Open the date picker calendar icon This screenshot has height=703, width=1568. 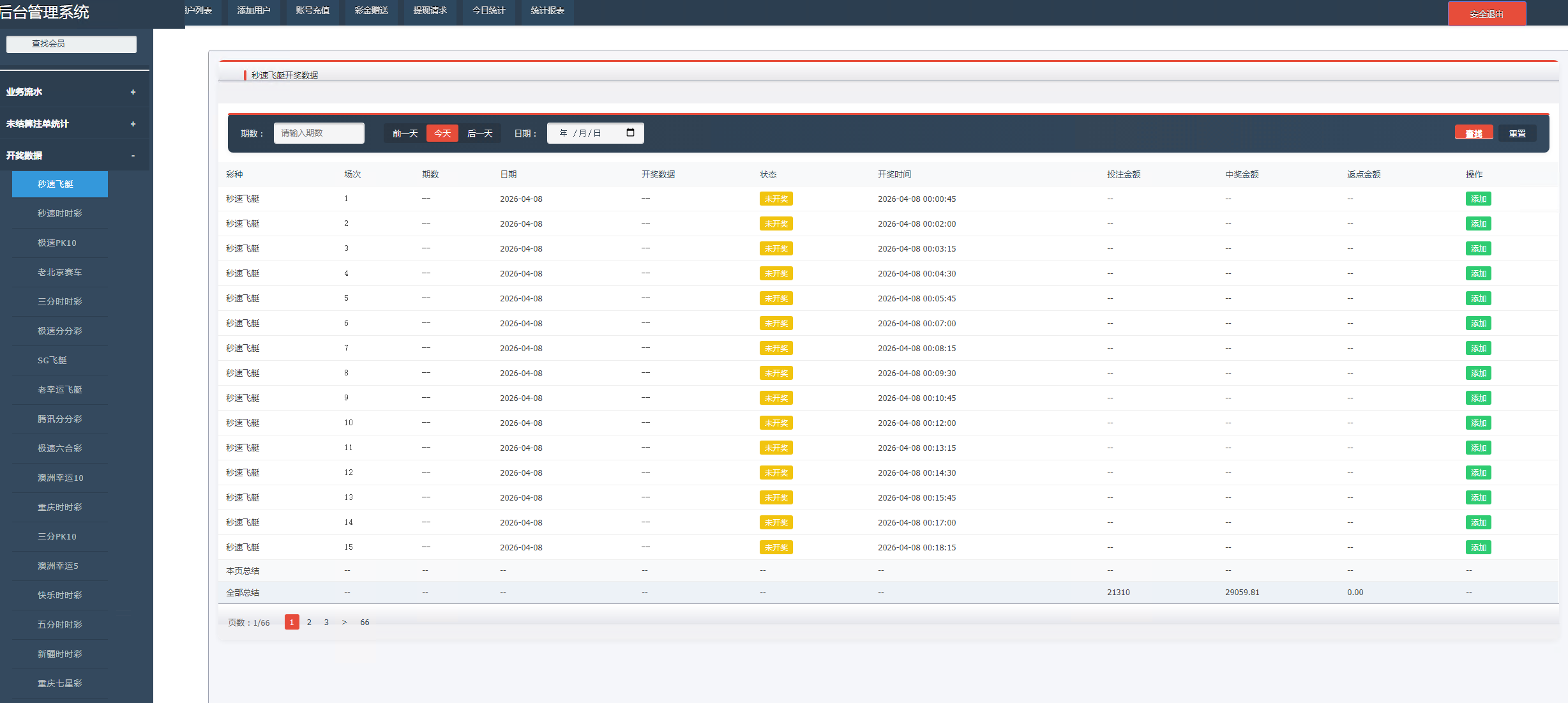[x=630, y=133]
